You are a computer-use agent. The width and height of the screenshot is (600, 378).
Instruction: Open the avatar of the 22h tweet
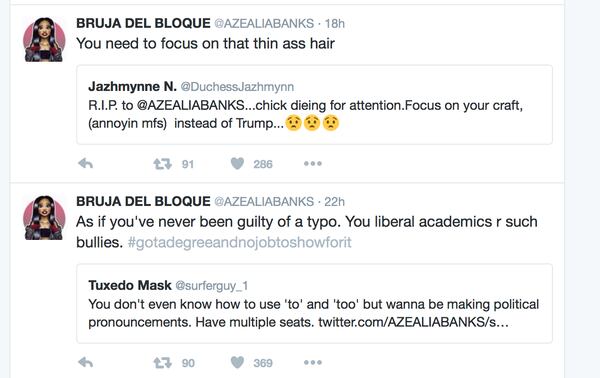44,218
